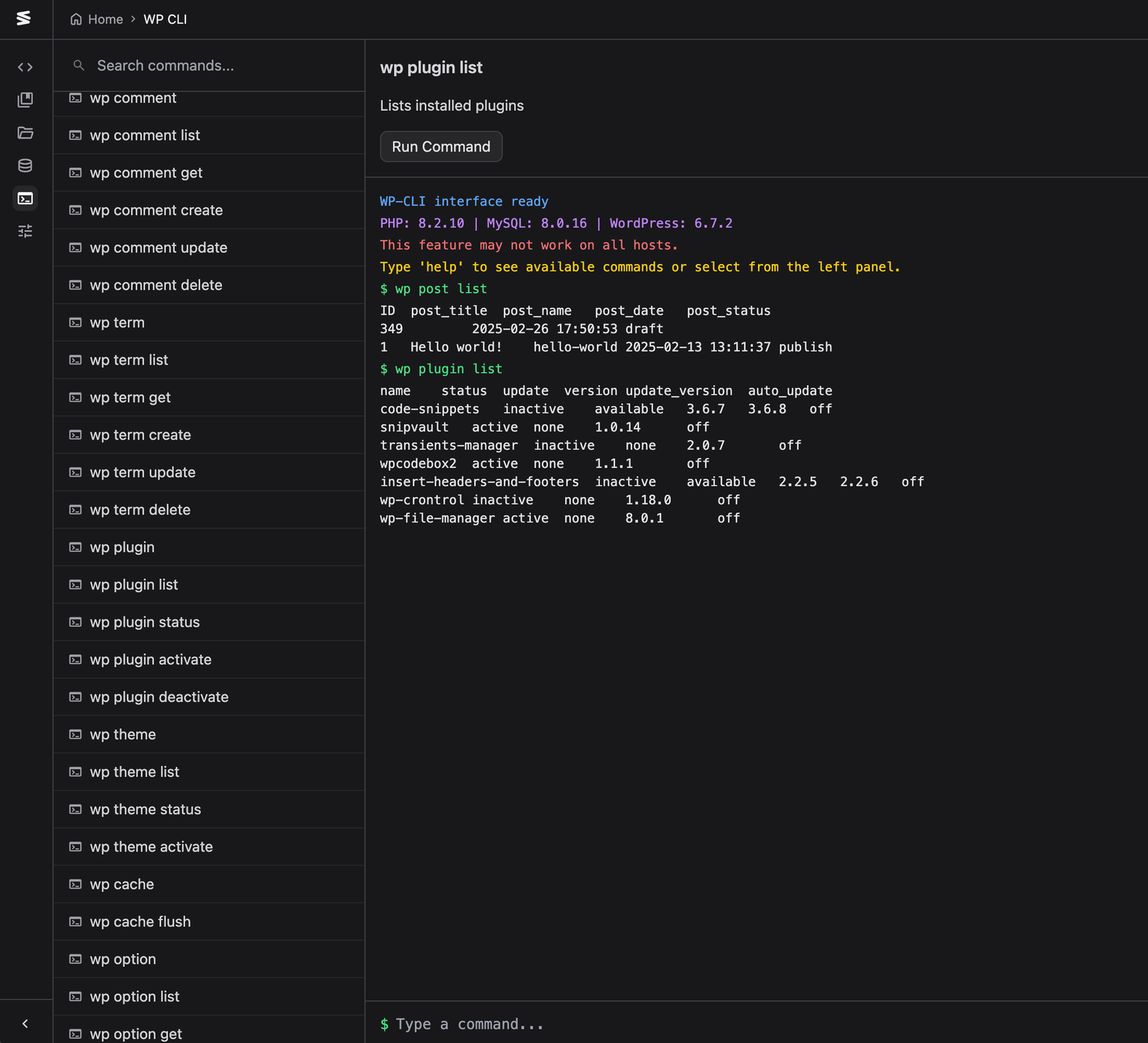
Task: Click terminal icon beside wp comment update
Action: [x=75, y=247]
